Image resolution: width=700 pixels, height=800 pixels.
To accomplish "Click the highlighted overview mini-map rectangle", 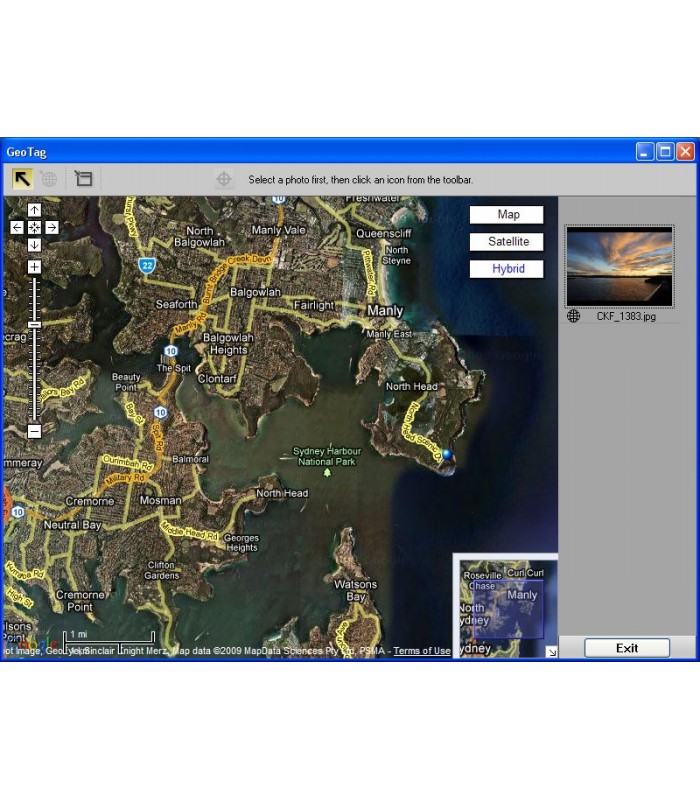I will click(x=508, y=609).
